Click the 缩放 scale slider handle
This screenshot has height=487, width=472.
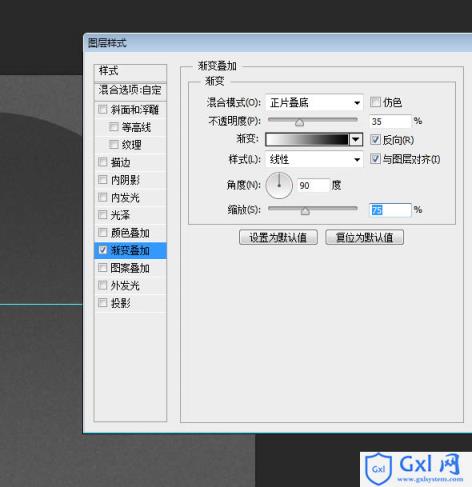305,211
